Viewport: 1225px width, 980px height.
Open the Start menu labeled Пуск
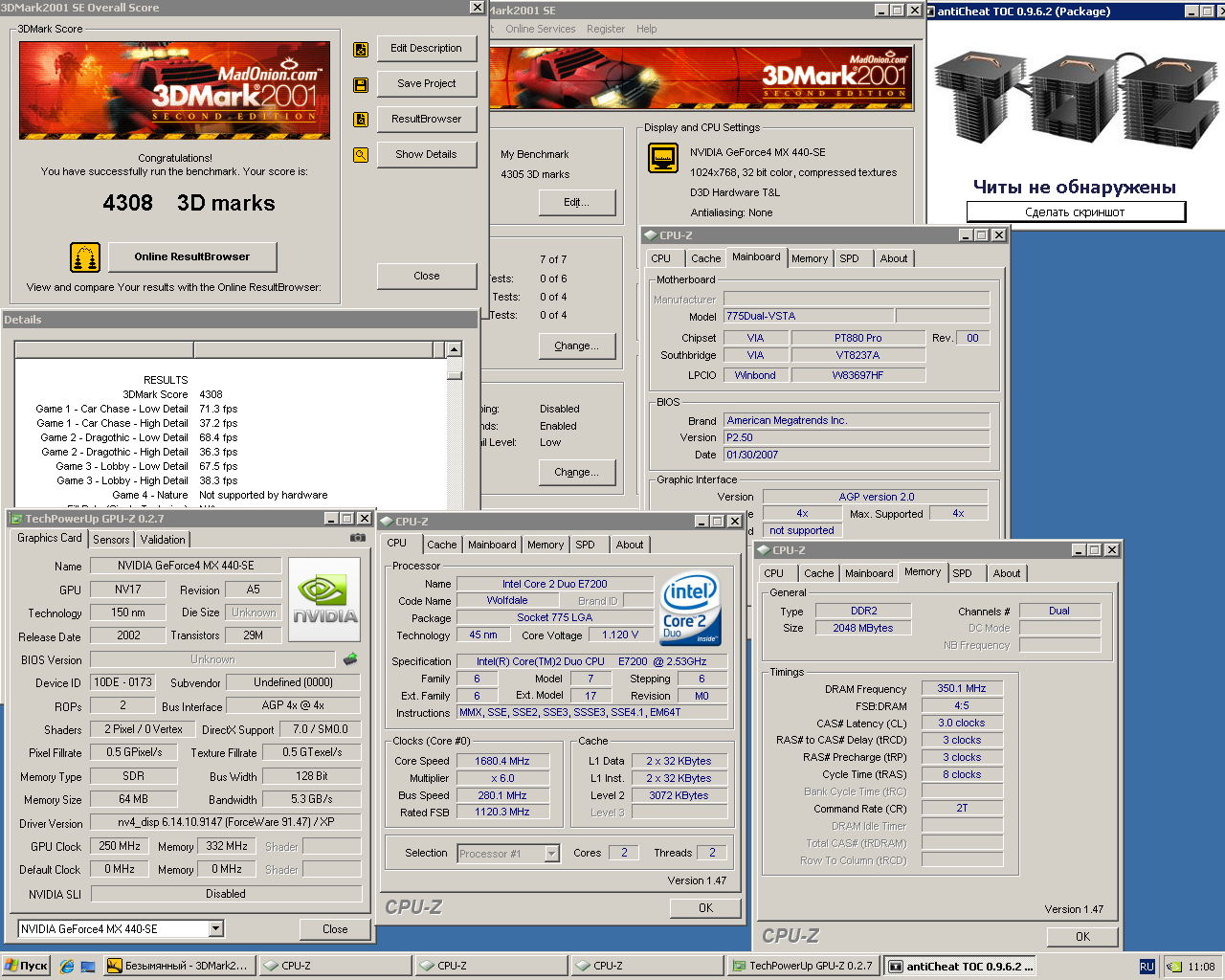(26, 966)
